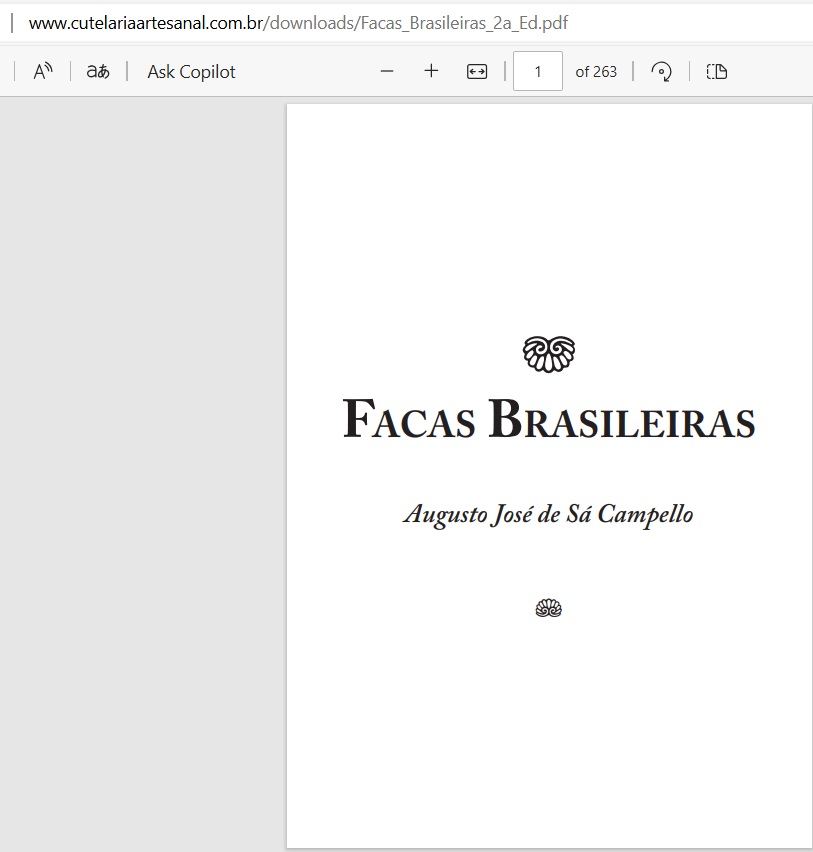Activate the Read aloud icon
Screen dimensions: 813x852
click(x=43, y=71)
